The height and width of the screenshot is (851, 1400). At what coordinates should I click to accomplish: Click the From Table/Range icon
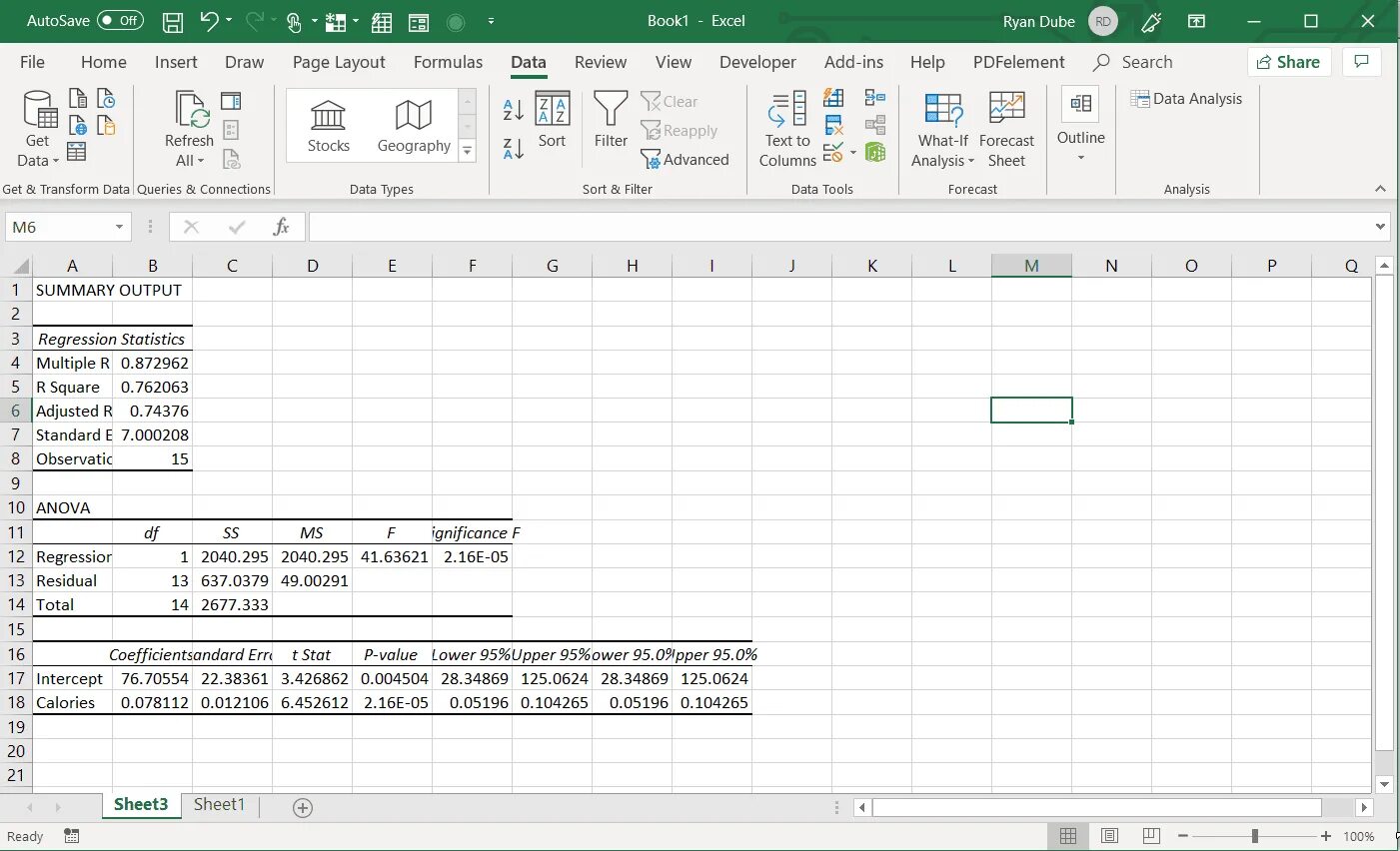click(78, 152)
